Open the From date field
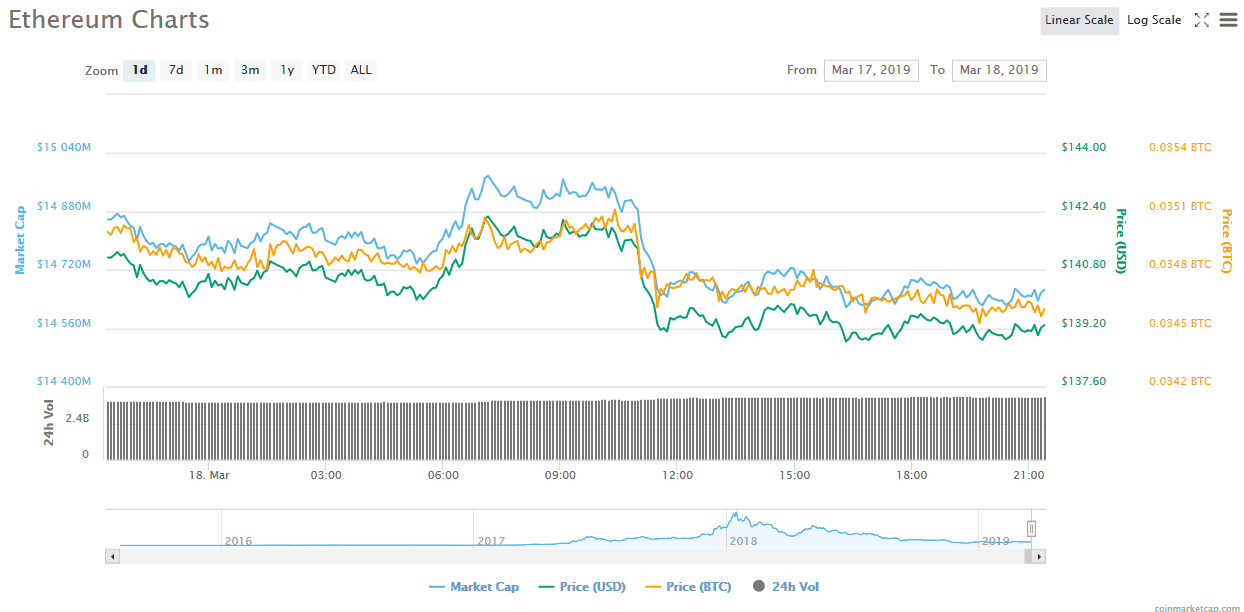The height and width of the screenshot is (612, 1244). pyautogui.click(x=871, y=70)
